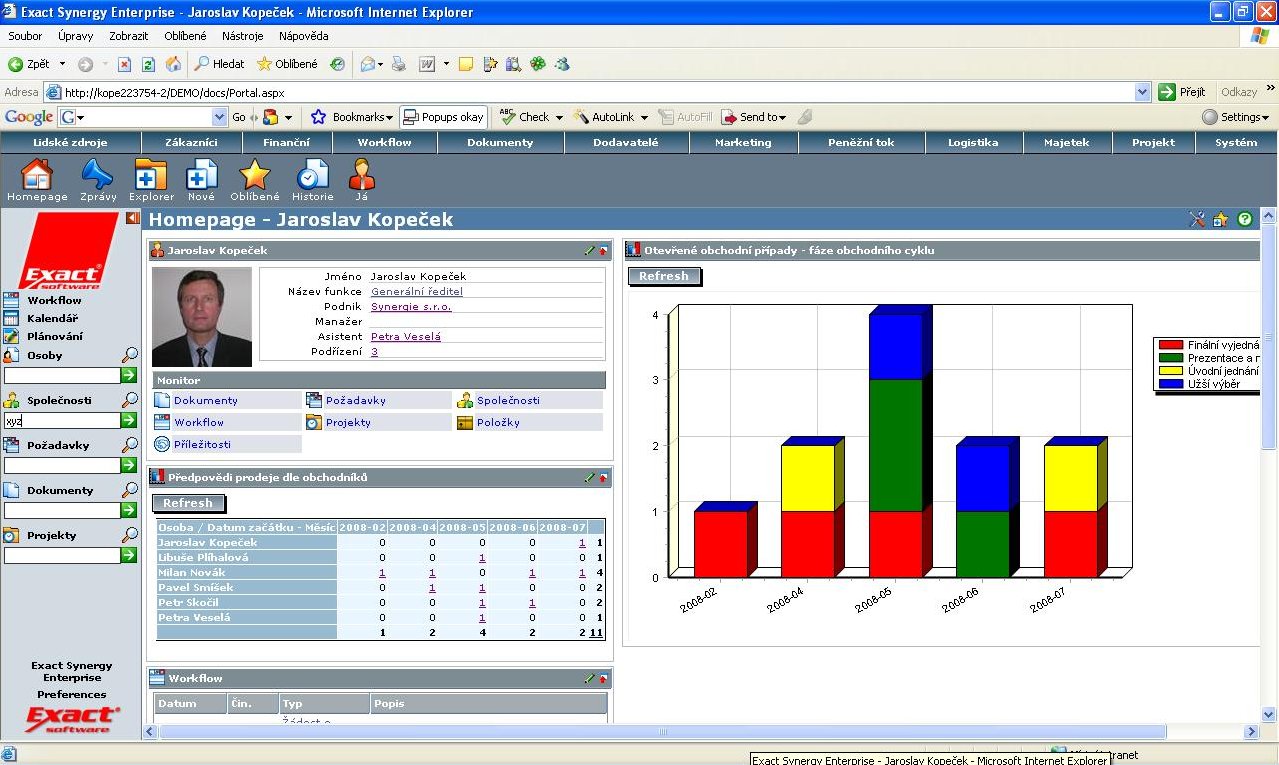Click IE Print toolbar icon
Screen dimensions: 1279x765
pyautogui.click(x=399, y=64)
